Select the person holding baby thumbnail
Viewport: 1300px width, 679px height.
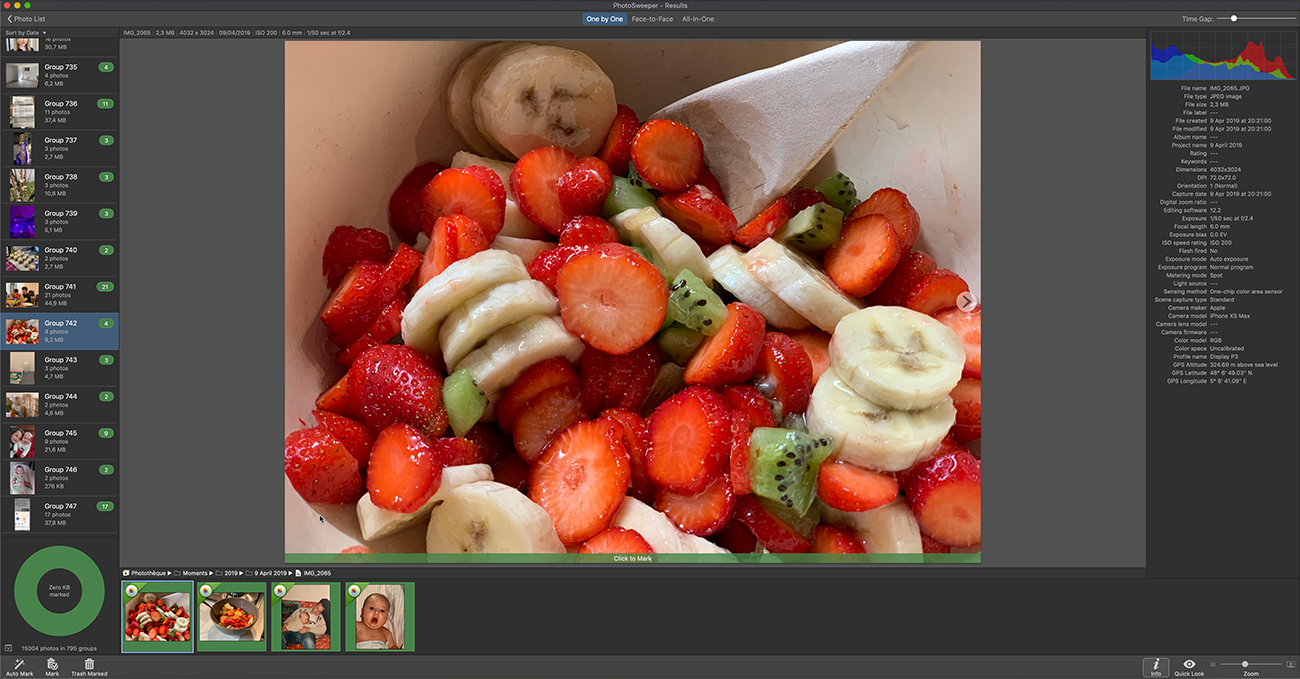click(x=306, y=617)
